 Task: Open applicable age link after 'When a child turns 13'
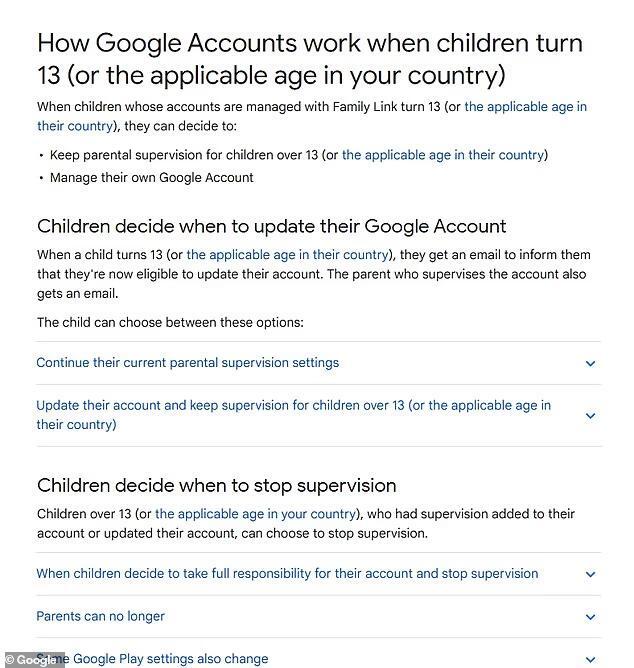(287, 254)
